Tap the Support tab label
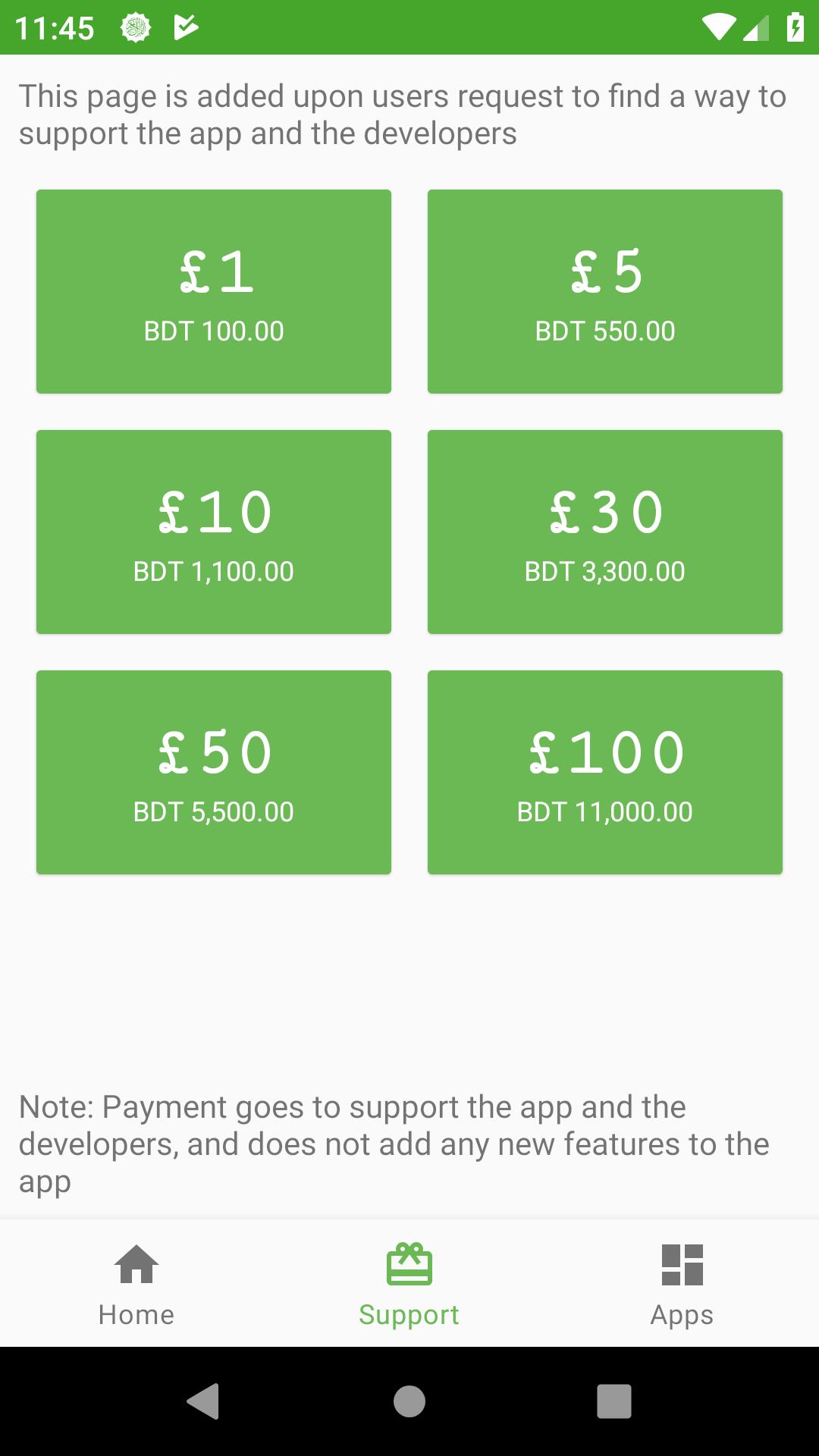 (409, 1316)
